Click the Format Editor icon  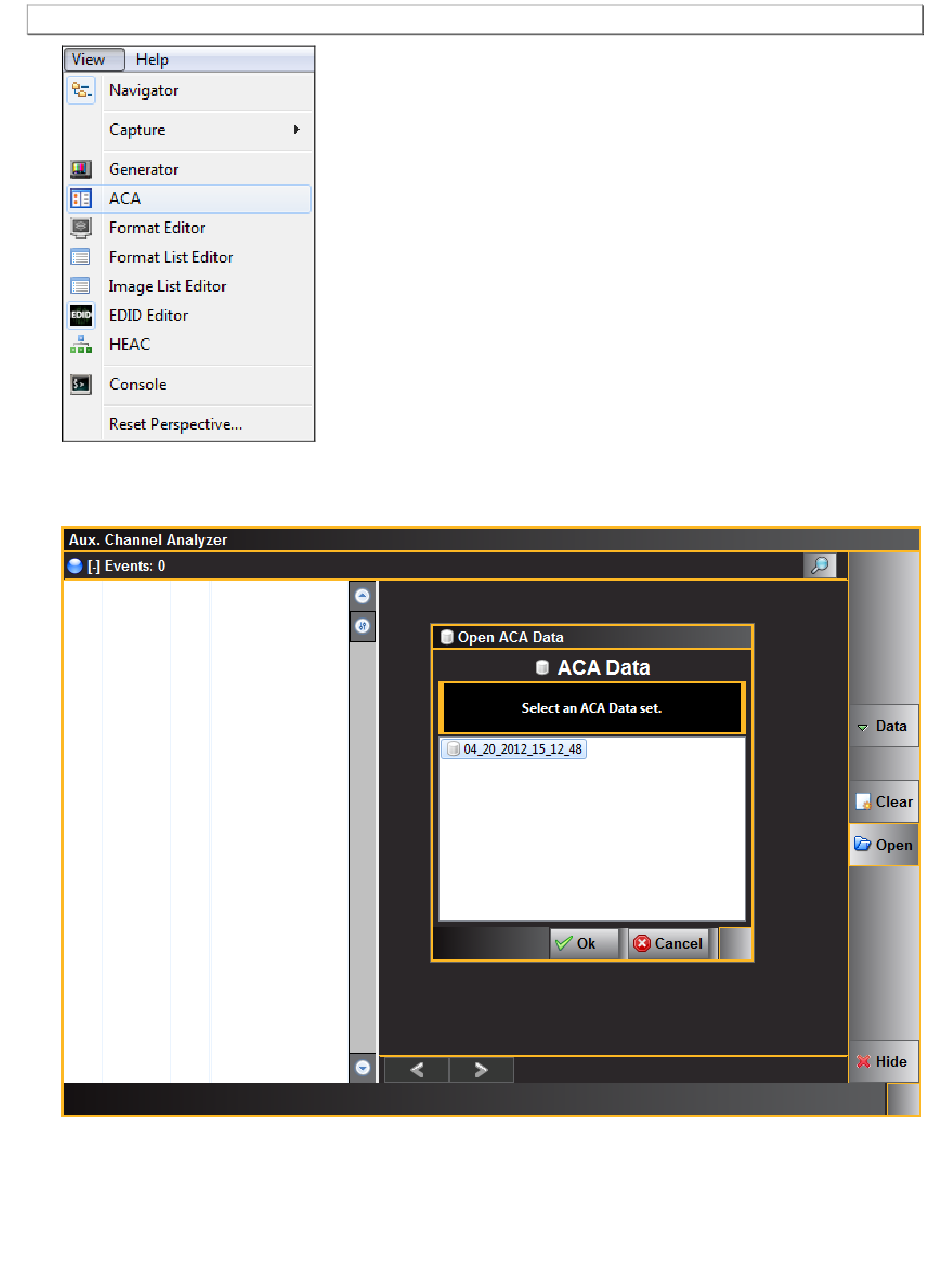pyautogui.click(x=81, y=228)
